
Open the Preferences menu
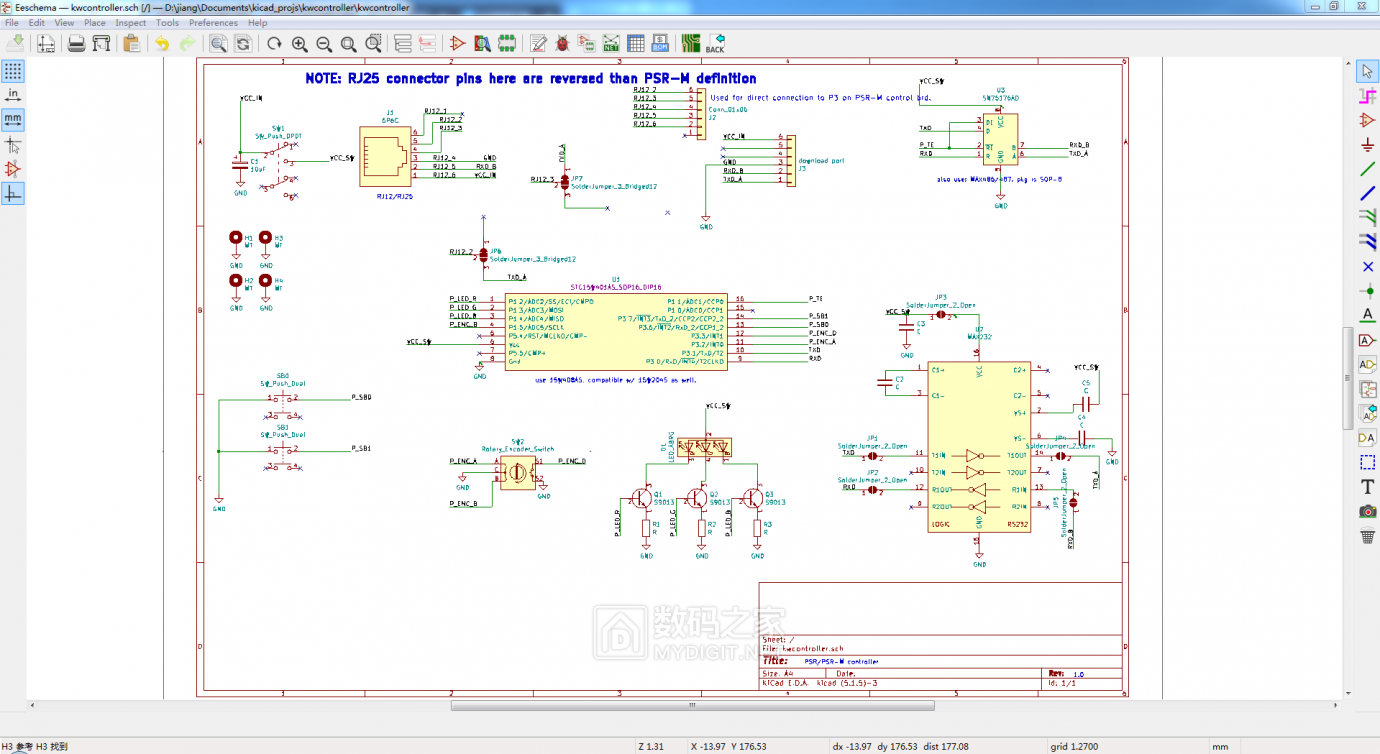click(x=214, y=22)
